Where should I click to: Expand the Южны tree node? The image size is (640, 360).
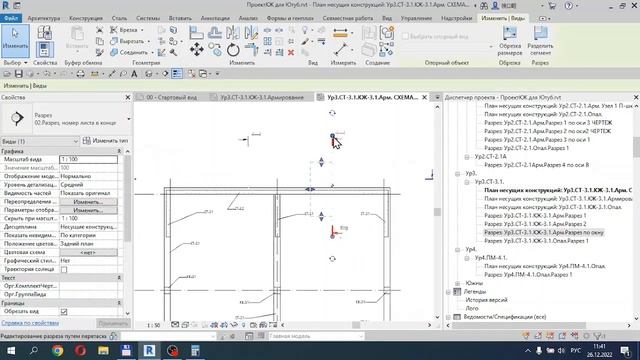(458, 283)
